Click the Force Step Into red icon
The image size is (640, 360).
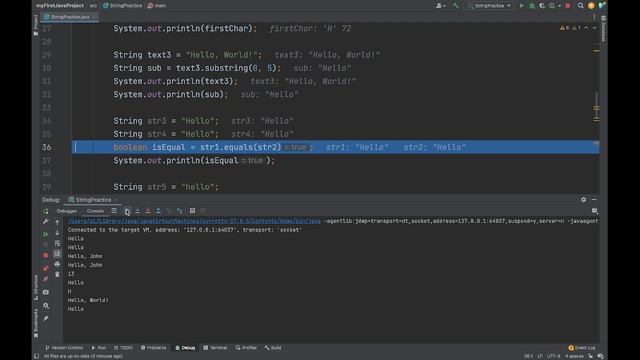point(148,211)
